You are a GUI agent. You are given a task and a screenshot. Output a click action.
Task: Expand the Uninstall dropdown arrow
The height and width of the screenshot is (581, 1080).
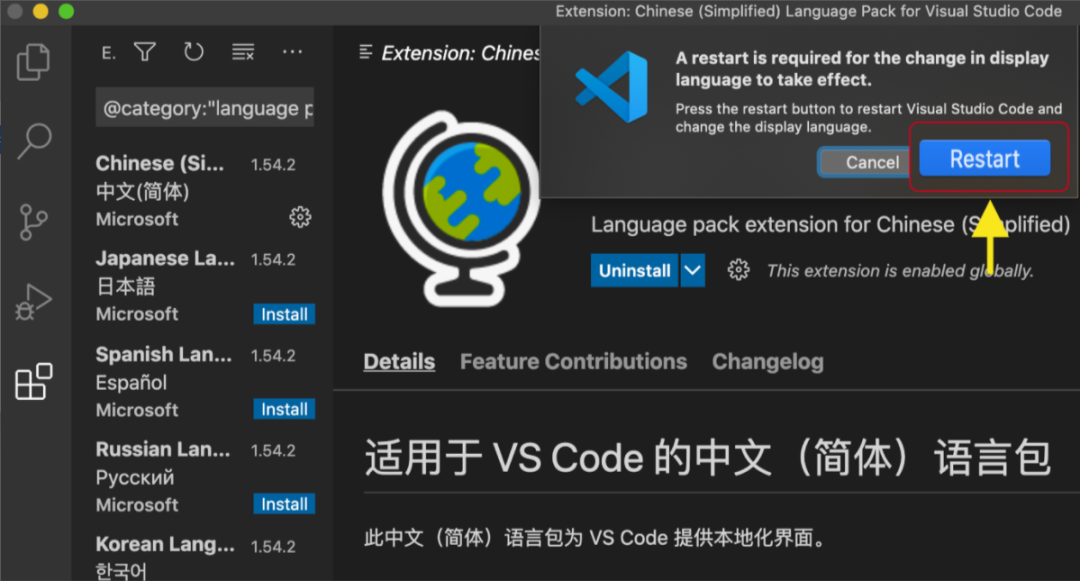pyautogui.click(x=693, y=271)
